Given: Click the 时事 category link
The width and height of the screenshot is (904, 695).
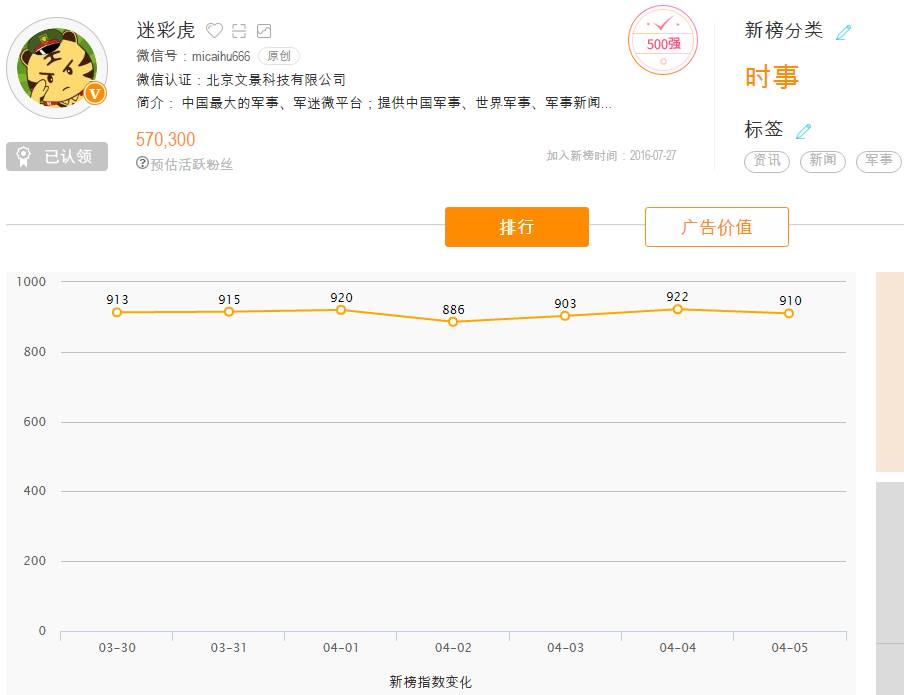Looking at the screenshot, I should tap(772, 77).
